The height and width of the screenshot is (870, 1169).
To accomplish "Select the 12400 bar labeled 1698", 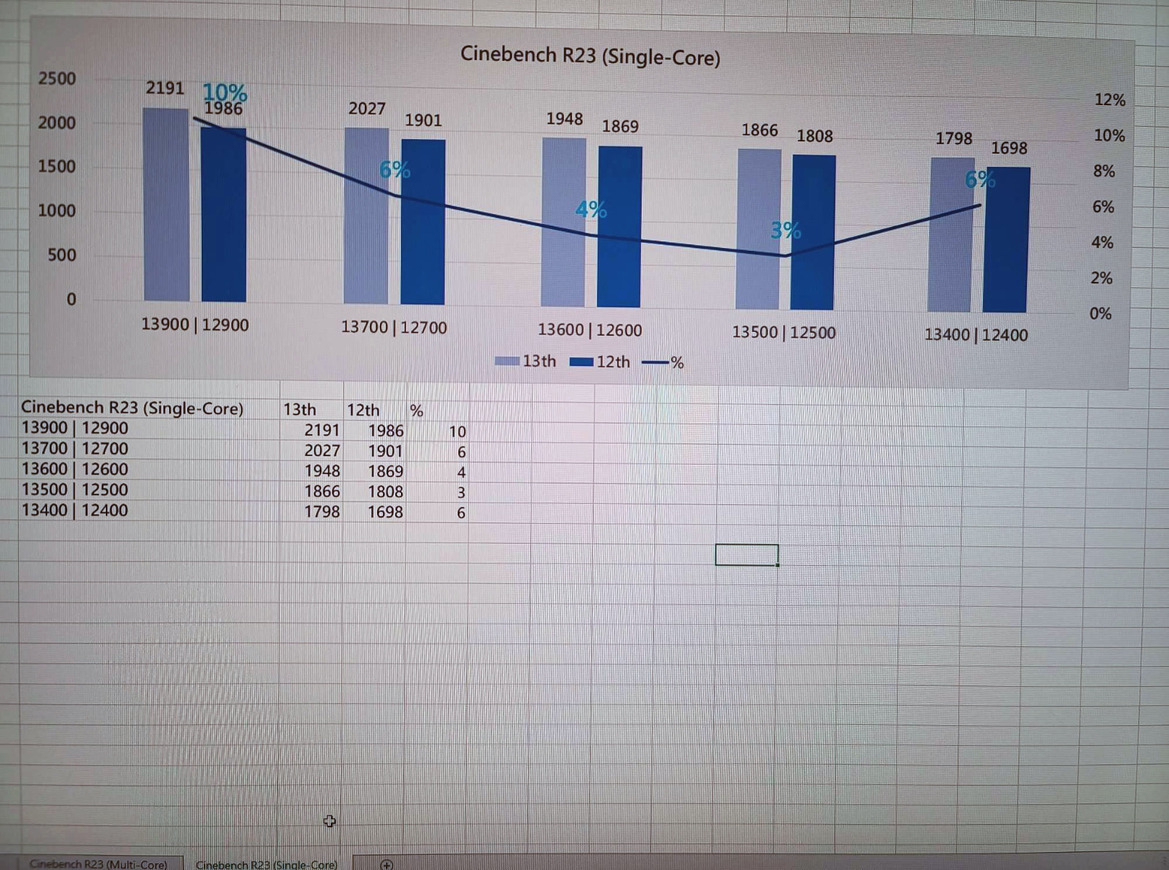I will tap(1007, 240).
